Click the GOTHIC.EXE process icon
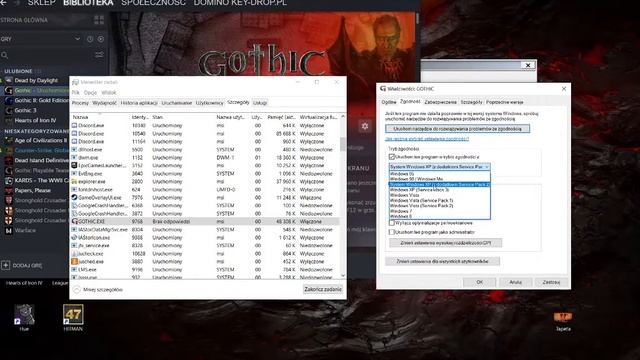640x360 pixels. [74, 221]
